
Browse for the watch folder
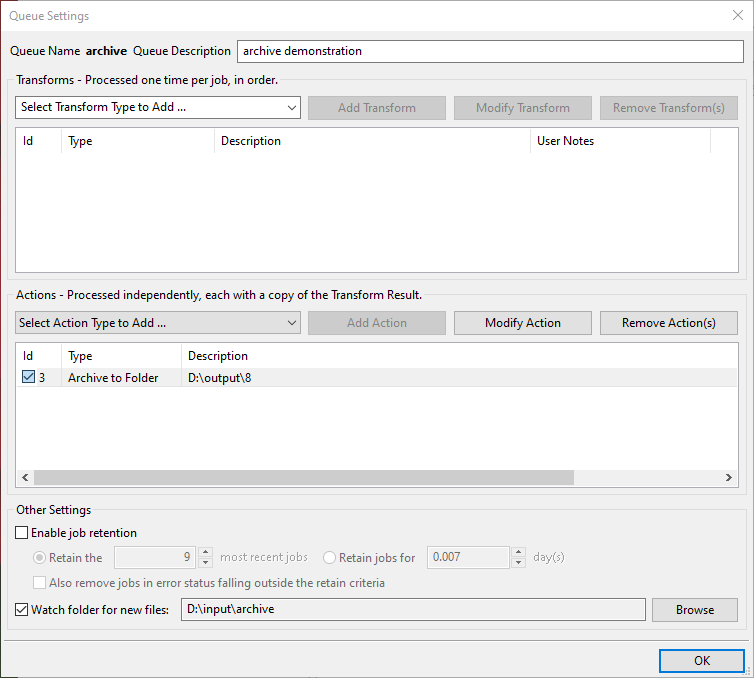[x=694, y=610]
